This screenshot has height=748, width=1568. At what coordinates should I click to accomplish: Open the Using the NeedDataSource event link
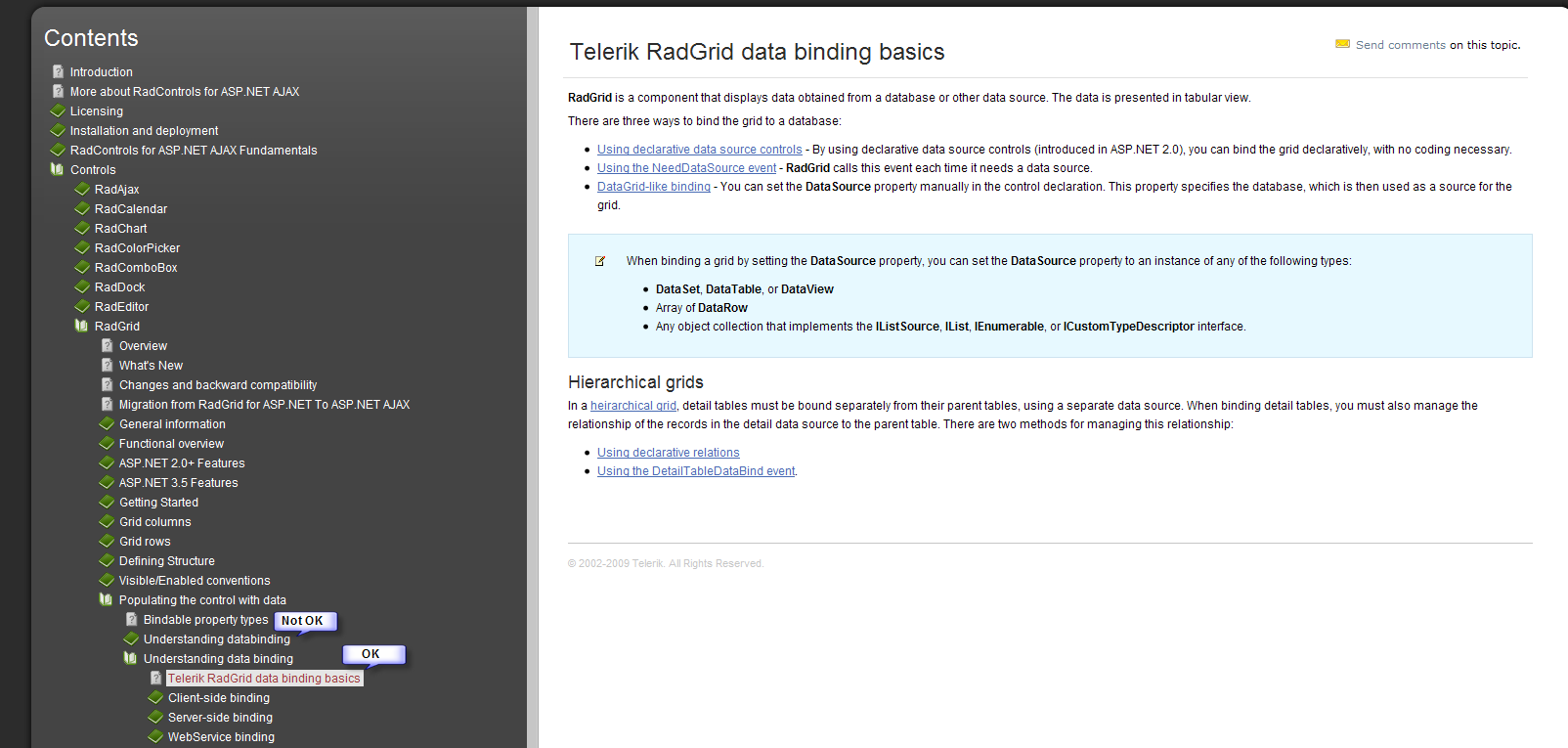click(x=687, y=168)
